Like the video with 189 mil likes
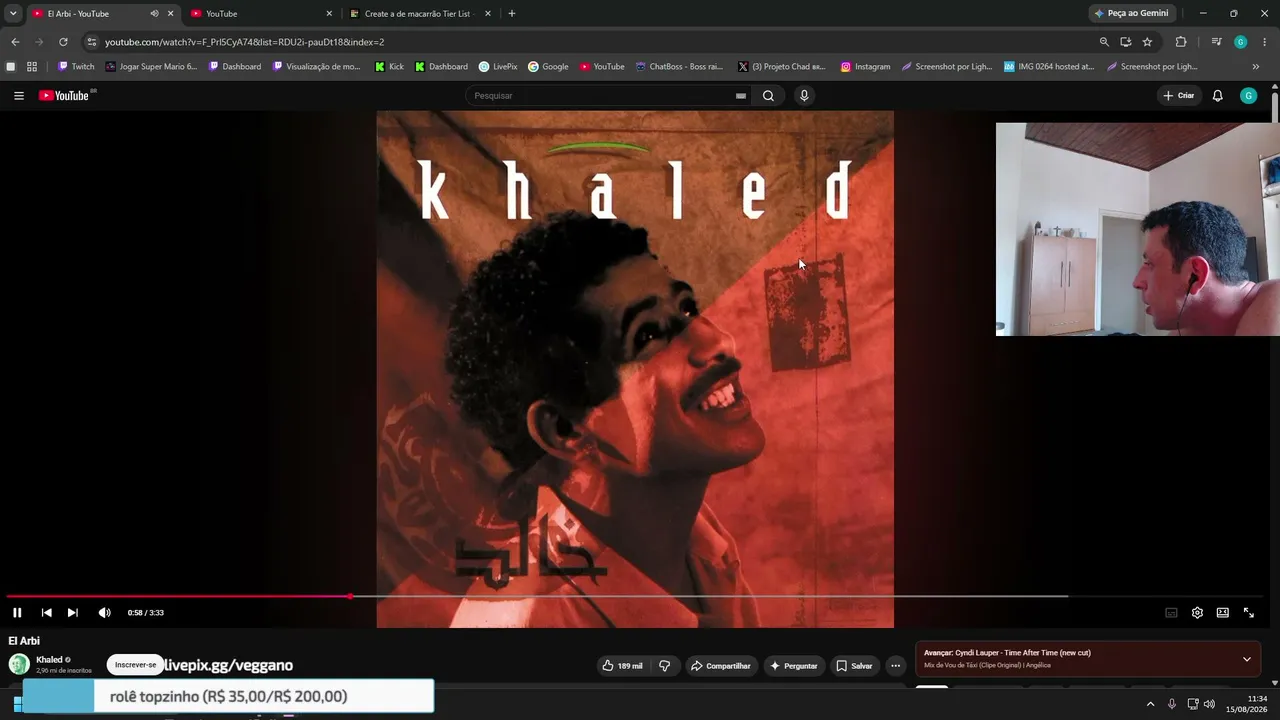 622,666
